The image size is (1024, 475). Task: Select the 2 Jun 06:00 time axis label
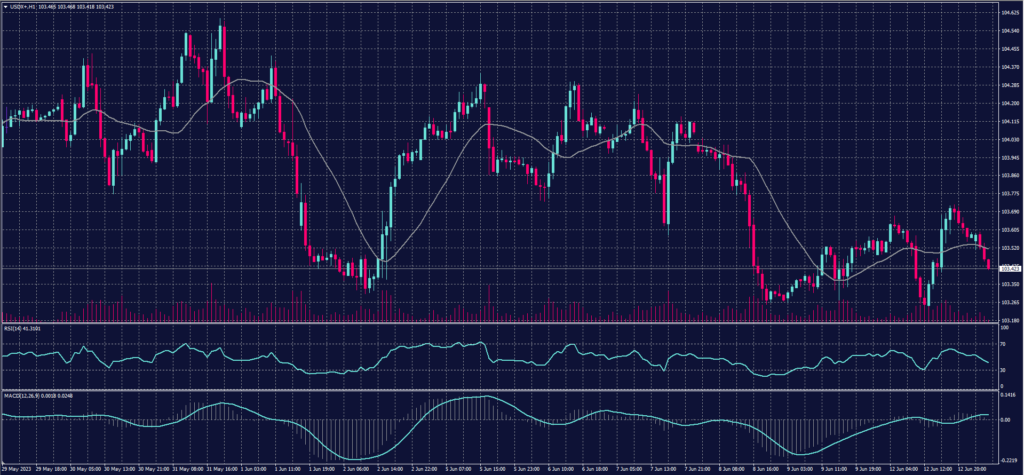(x=358, y=466)
